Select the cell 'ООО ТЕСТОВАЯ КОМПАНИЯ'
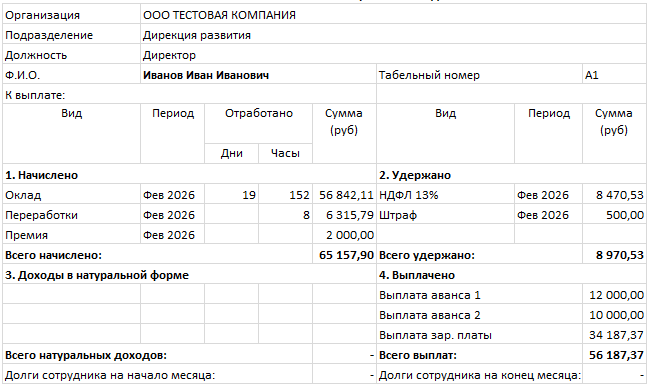The image size is (650, 387). 393,15
